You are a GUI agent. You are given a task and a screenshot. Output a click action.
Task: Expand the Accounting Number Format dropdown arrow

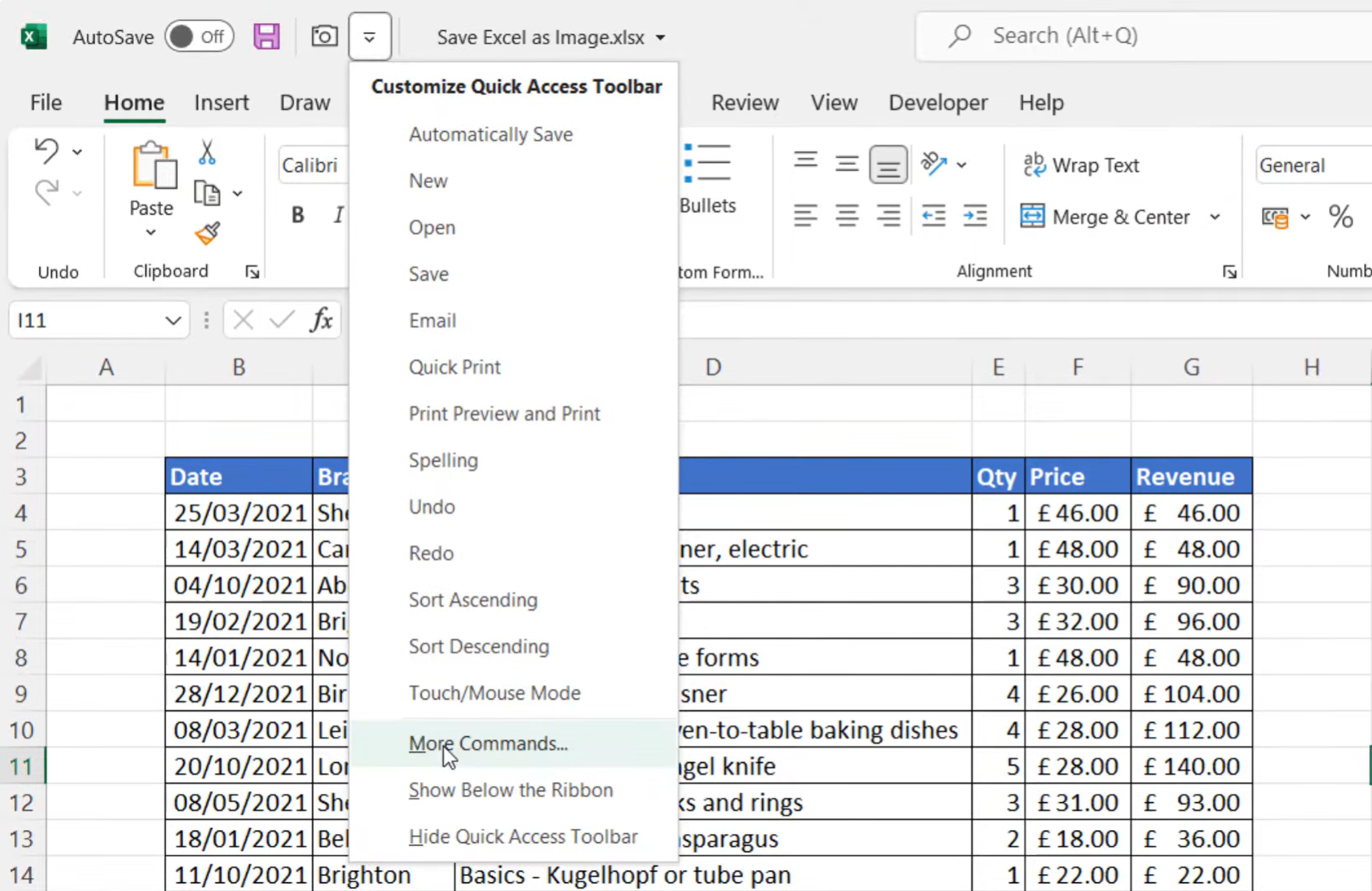click(1305, 217)
